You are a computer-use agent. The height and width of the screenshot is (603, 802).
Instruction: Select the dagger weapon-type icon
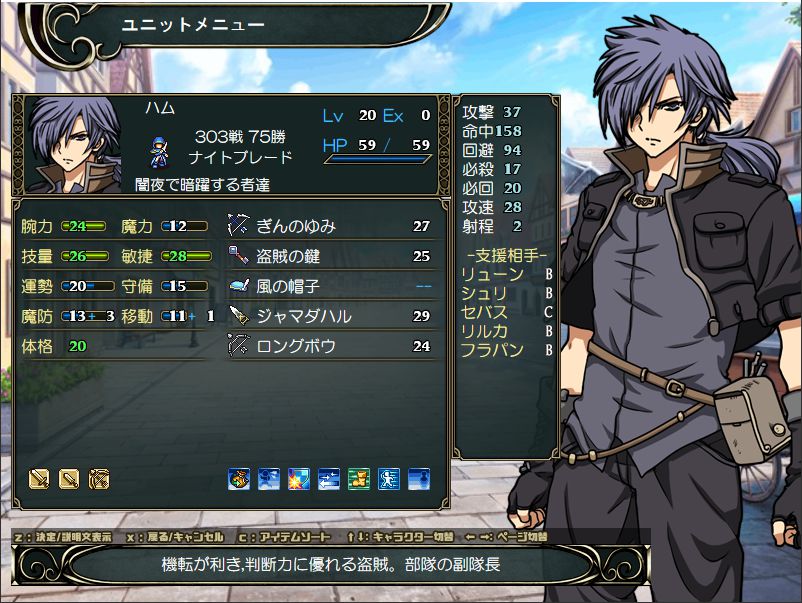pos(69,479)
